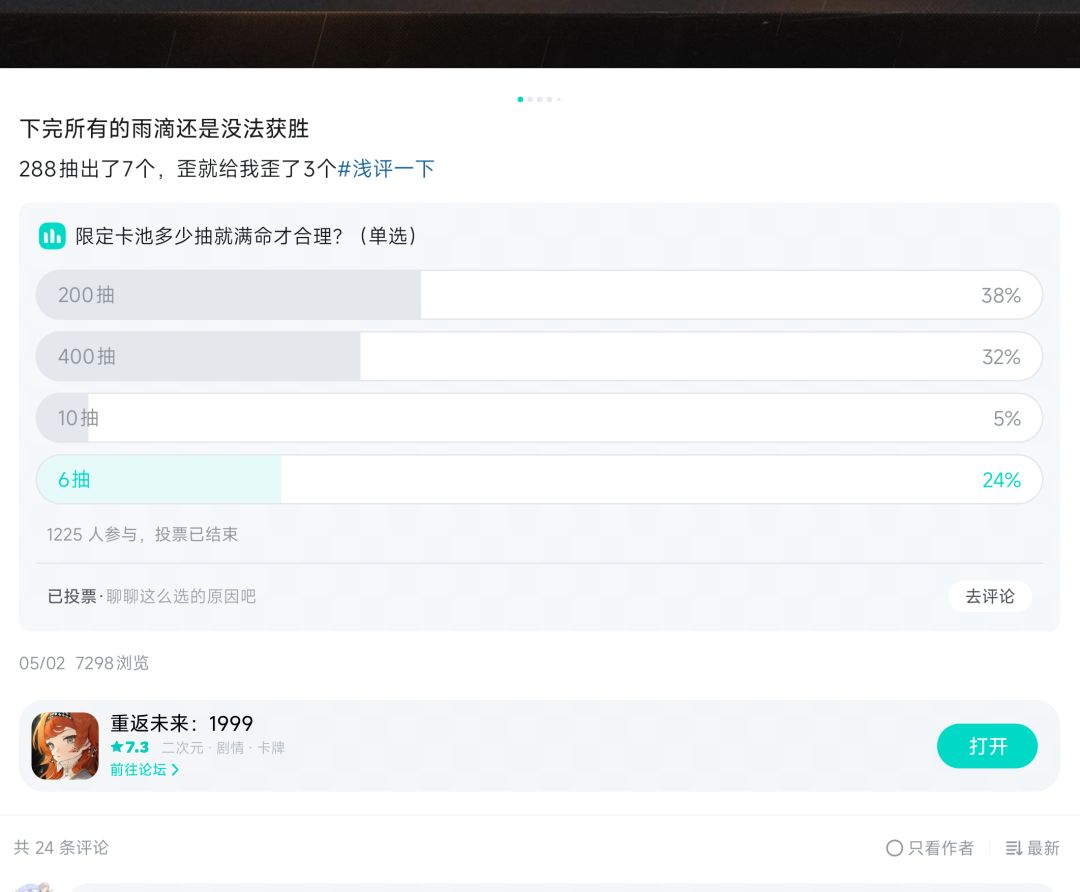
Task: Select the 10抽 poll option
Action: pyautogui.click(x=539, y=417)
